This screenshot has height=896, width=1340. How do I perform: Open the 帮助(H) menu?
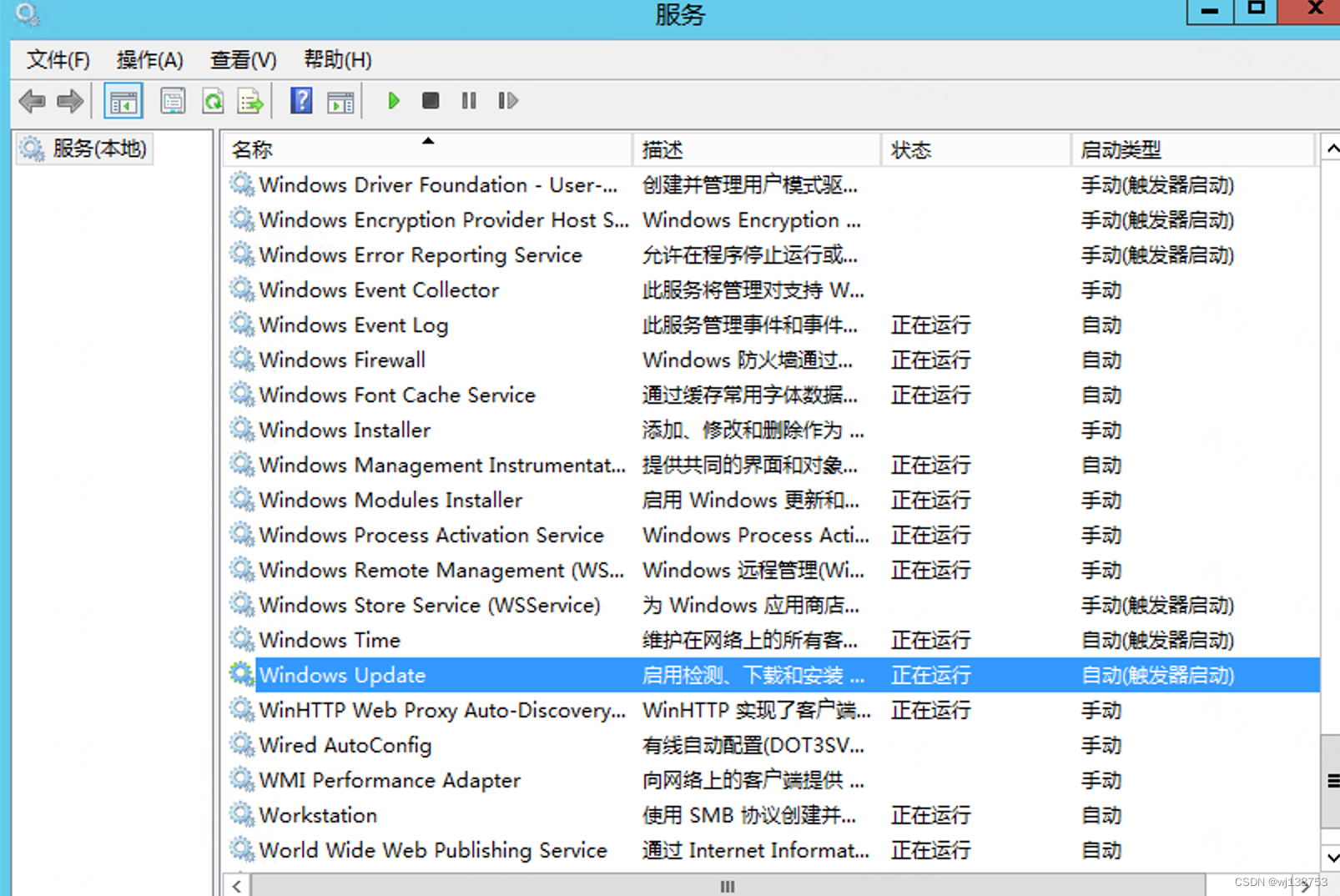(337, 60)
